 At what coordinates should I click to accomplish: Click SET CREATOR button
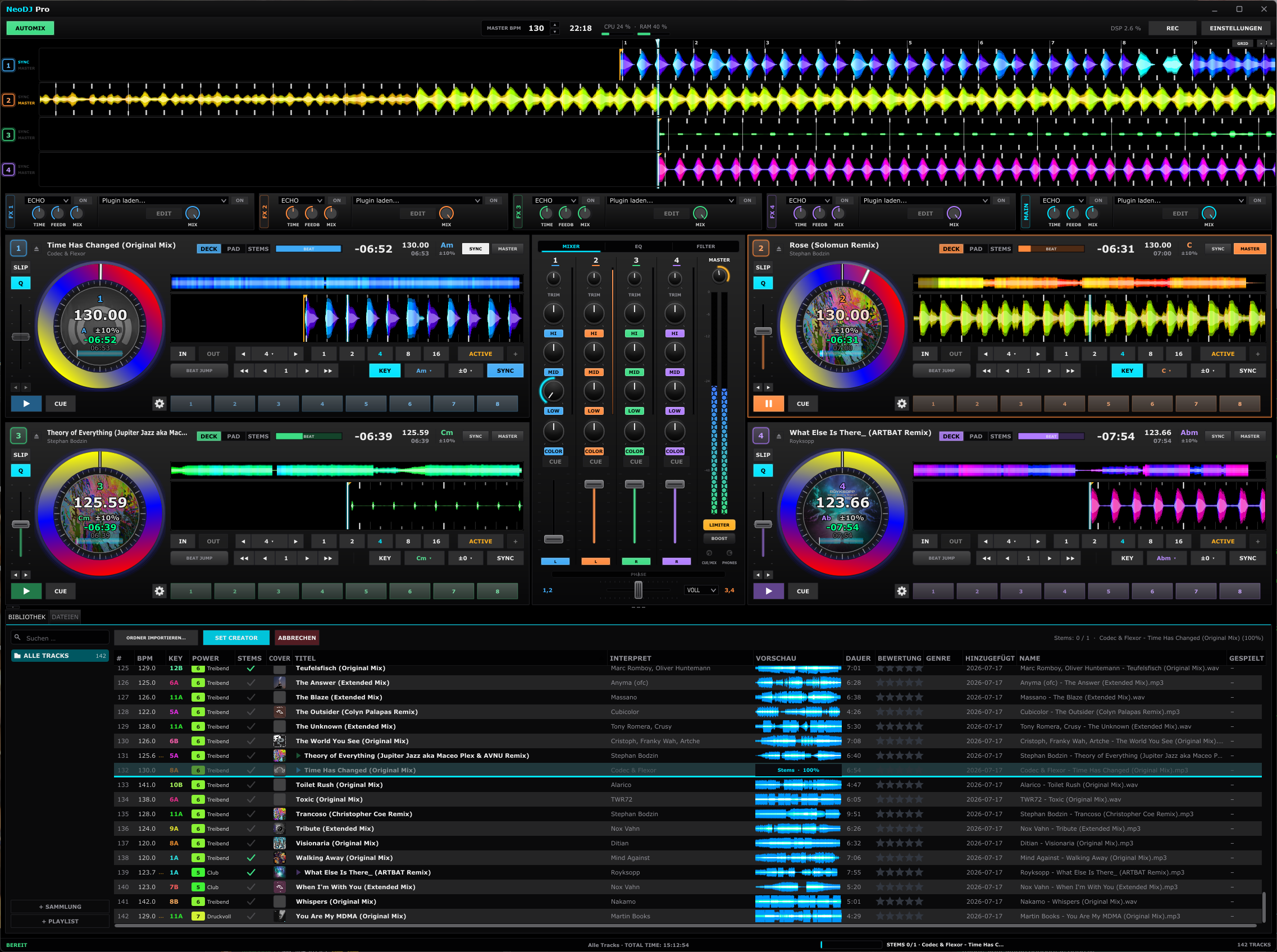[236, 638]
